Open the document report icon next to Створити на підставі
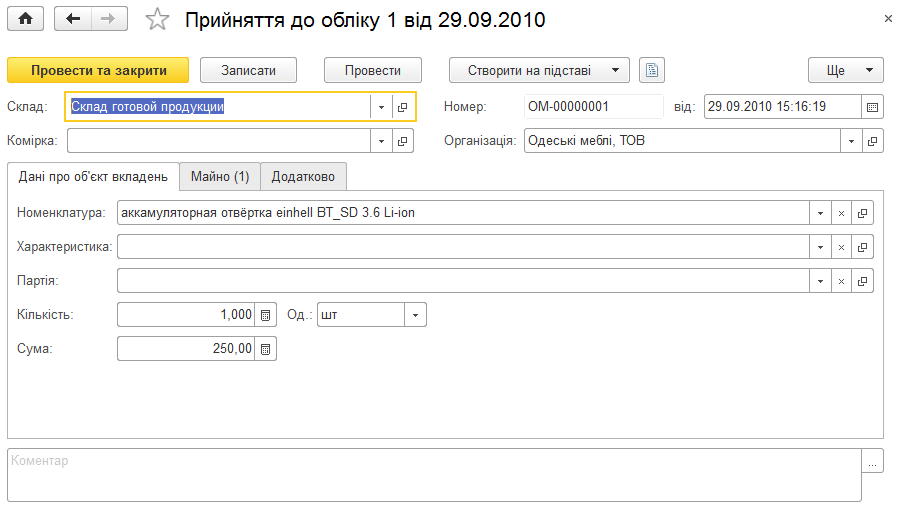Viewport: 897px width, 508px height. pyautogui.click(x=652, y=70)
